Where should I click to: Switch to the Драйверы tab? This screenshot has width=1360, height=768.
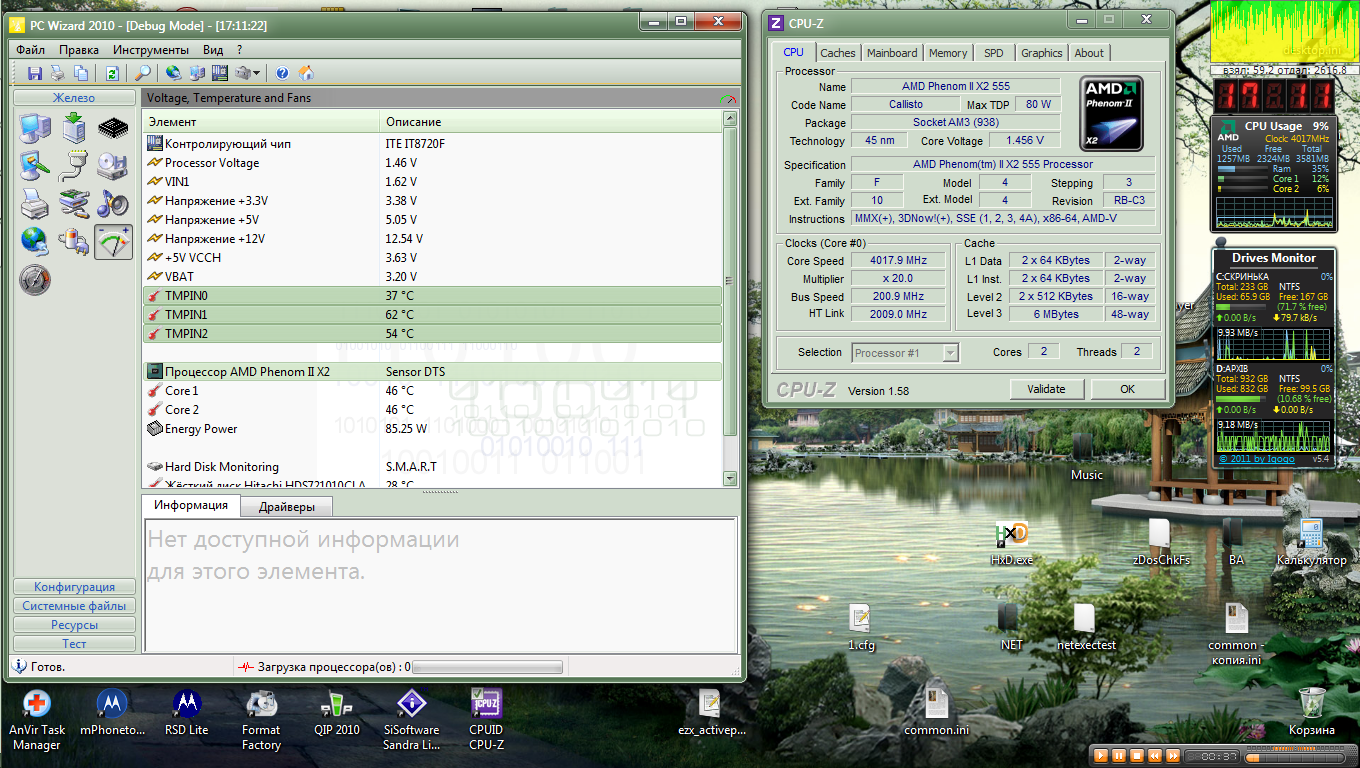287,507
